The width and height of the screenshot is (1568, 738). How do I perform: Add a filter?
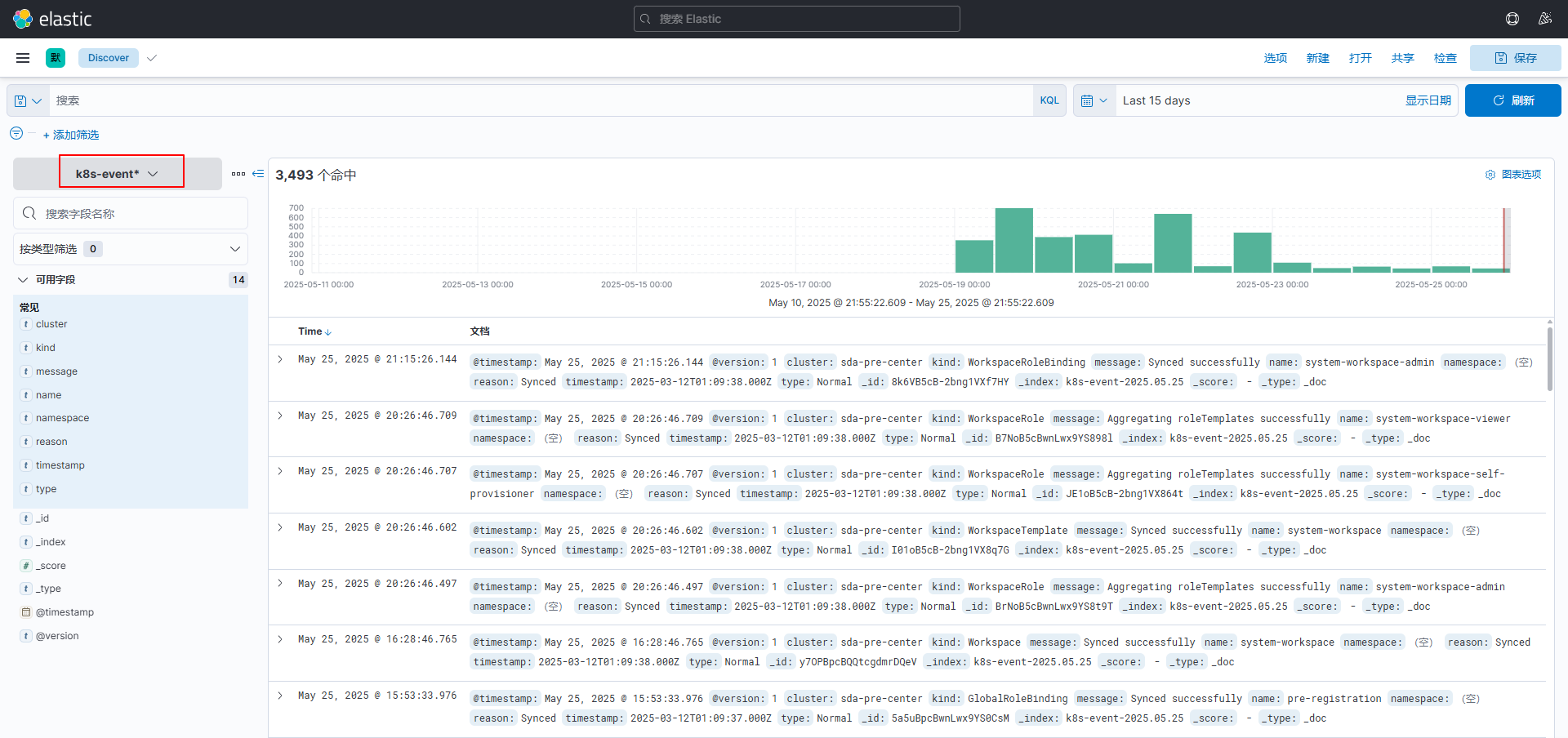(71, 135)
